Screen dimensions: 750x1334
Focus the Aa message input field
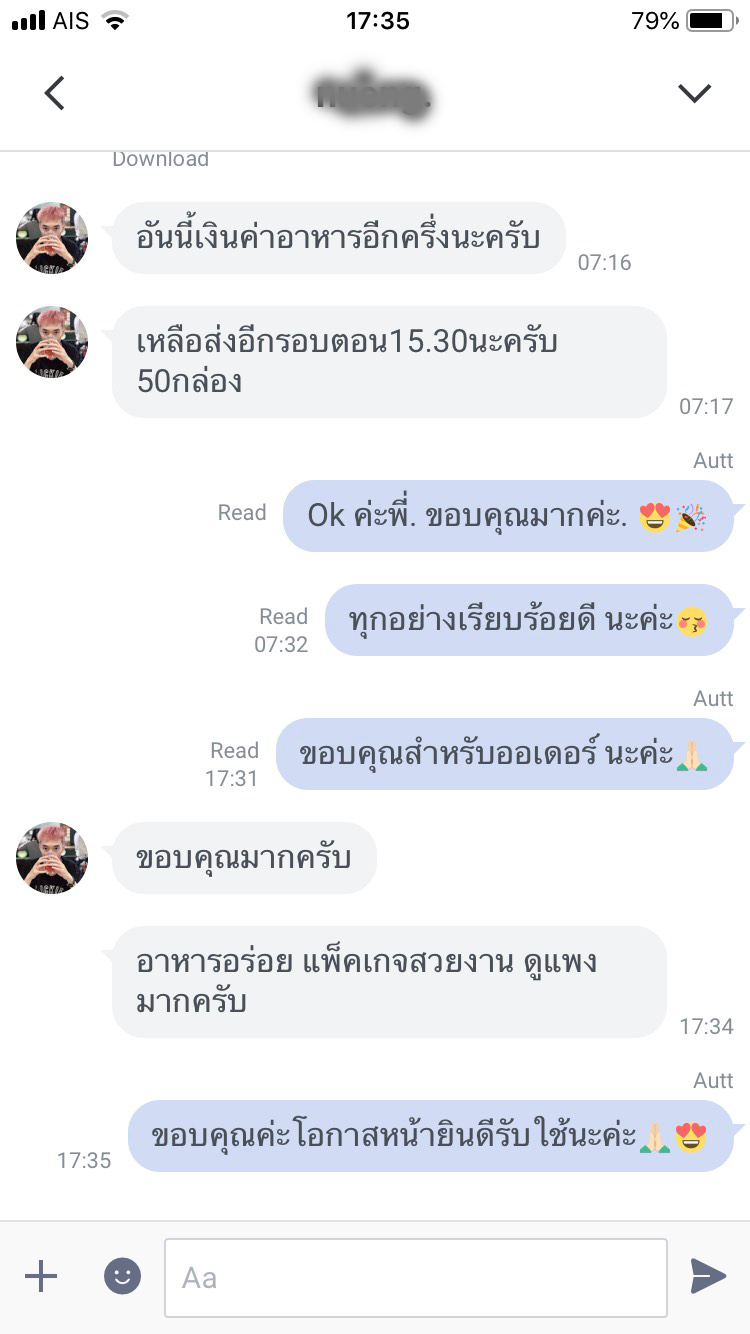click(x=416, y=1277)
